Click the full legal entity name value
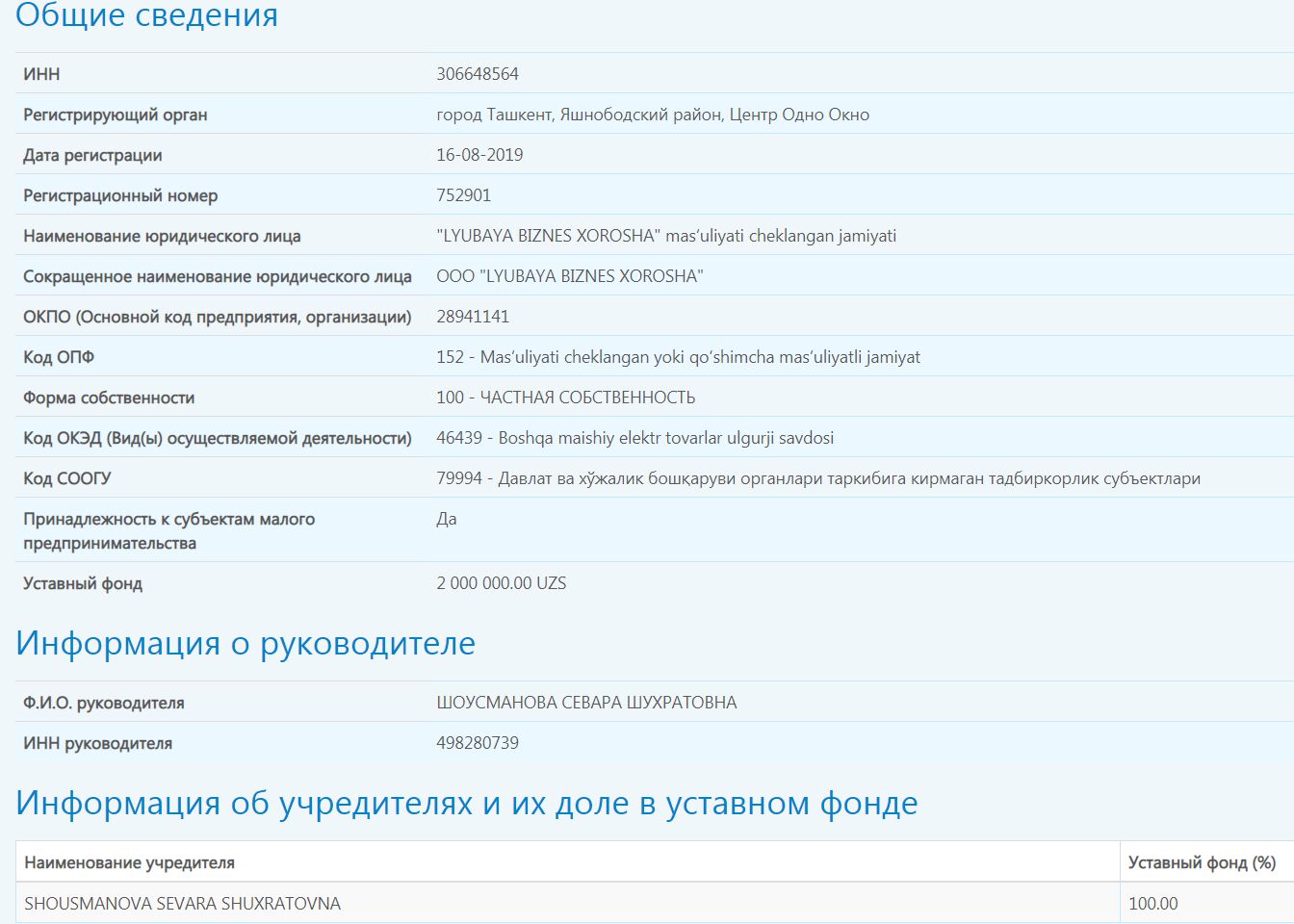The image size is (1294, 924). pyautogui.click(x=665, y=236)
